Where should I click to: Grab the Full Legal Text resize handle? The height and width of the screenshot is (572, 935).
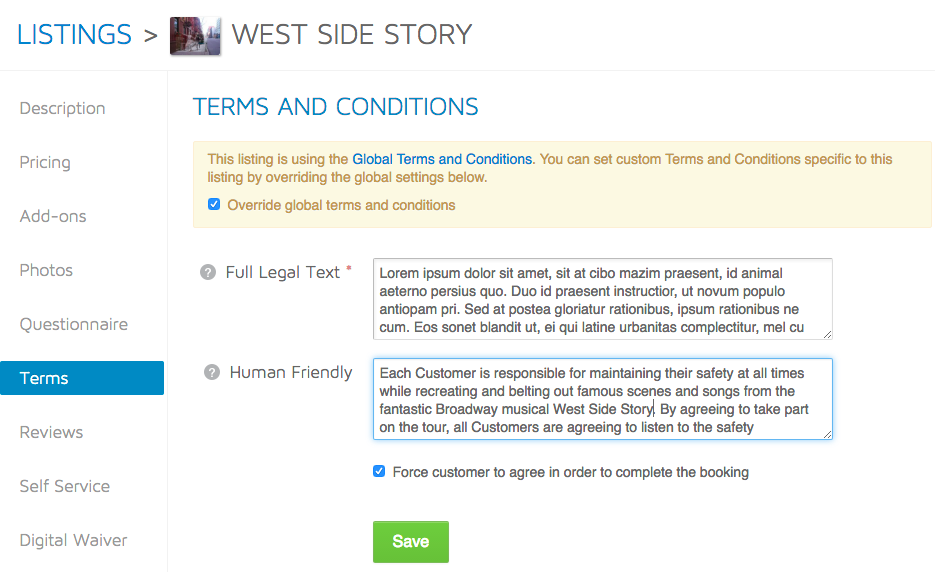coord(827,335)
